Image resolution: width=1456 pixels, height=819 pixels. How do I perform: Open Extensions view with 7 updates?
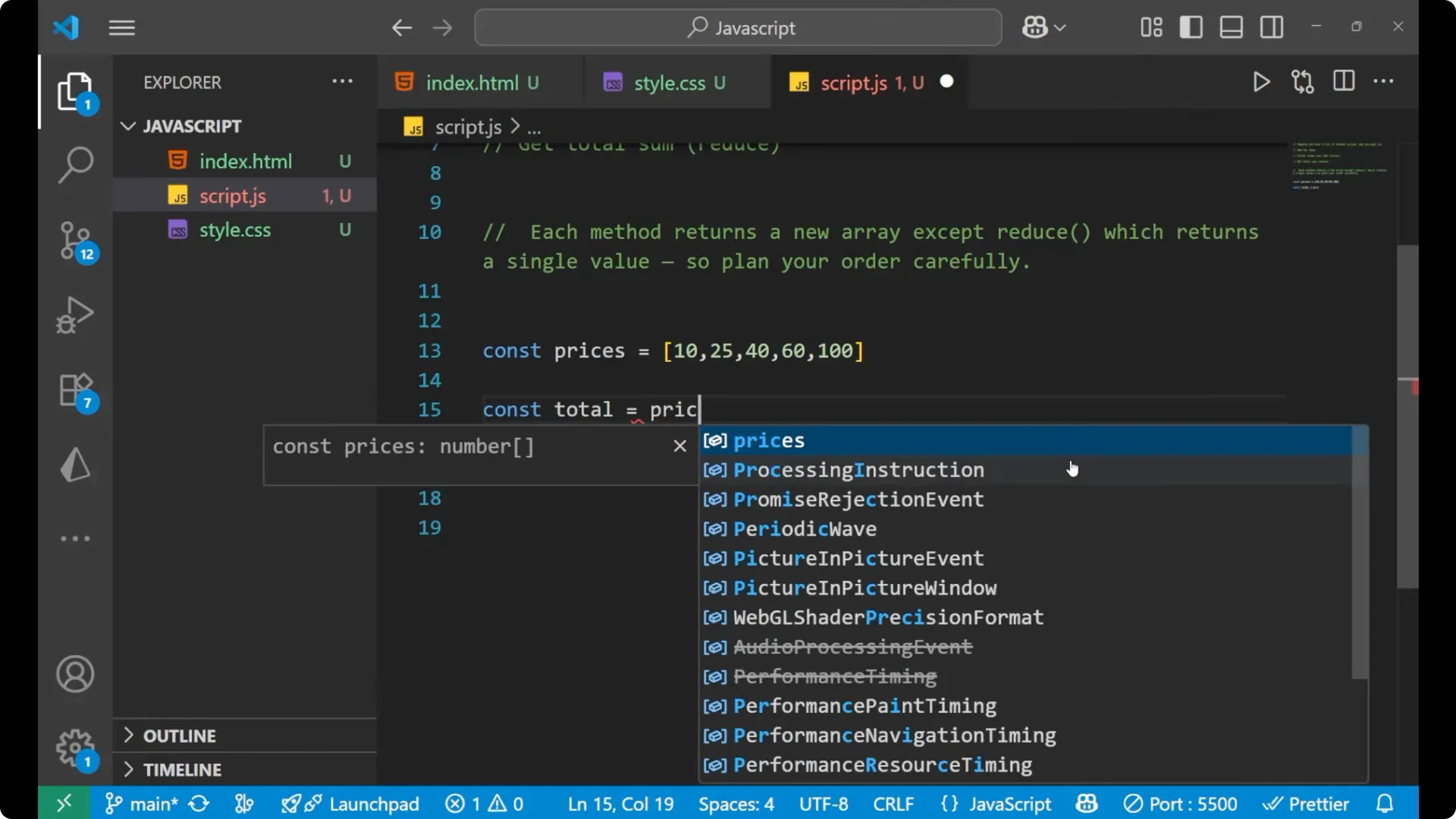[x=74, y=389]
